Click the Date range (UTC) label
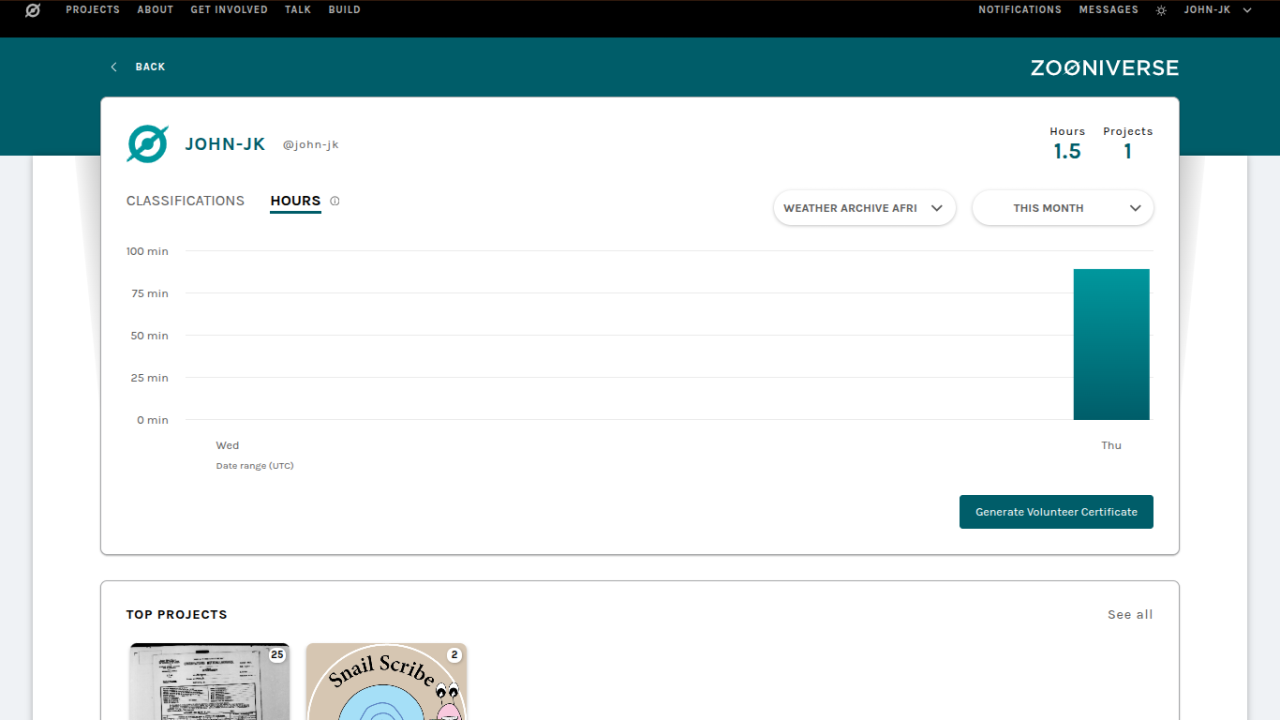This screenshot has width=1280, height=720. coord(255,466)
